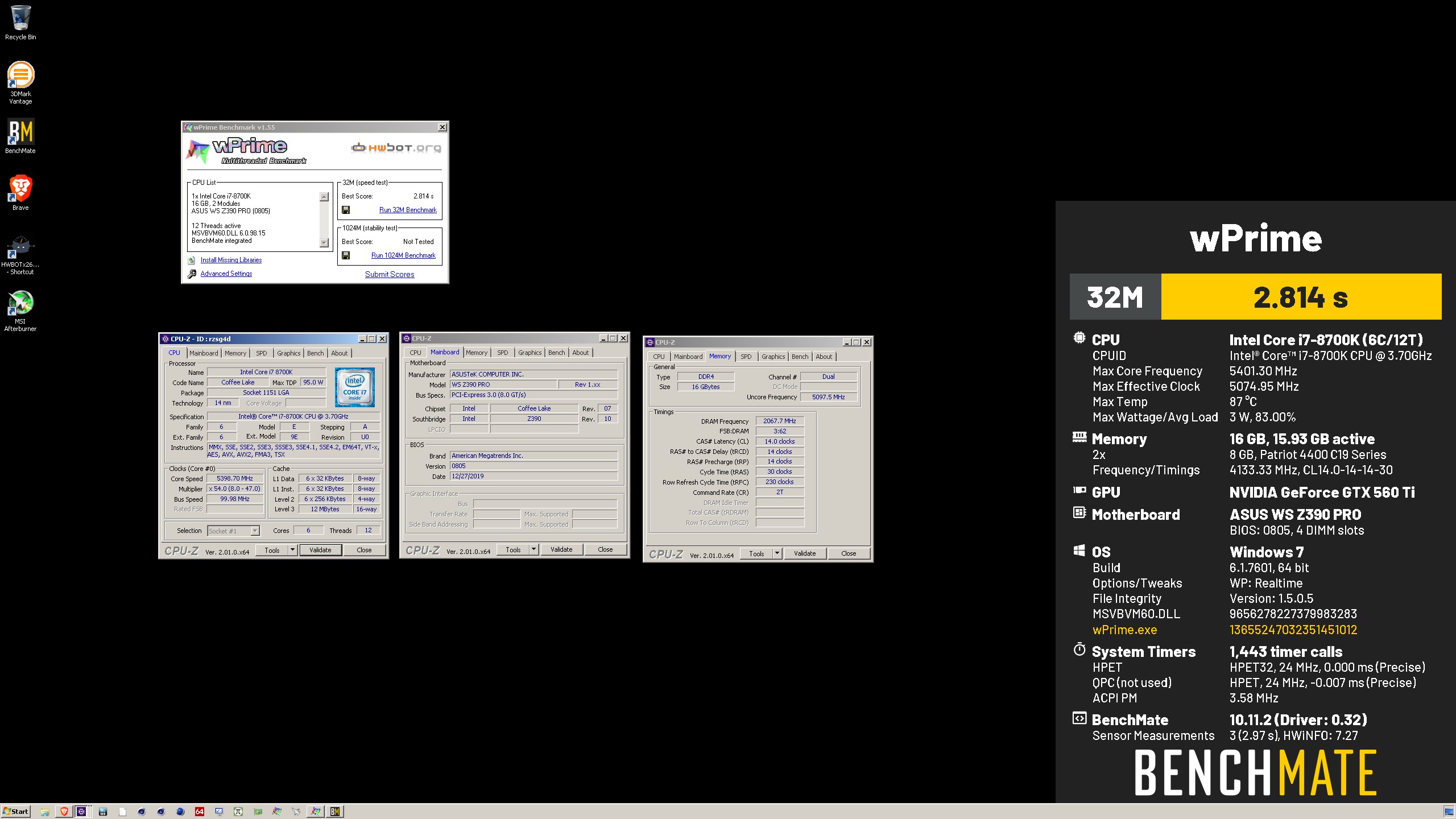Click Validate in the CPU-Z Mainboard window
The height and width of the screenshot is (819, 1456).
561,549
